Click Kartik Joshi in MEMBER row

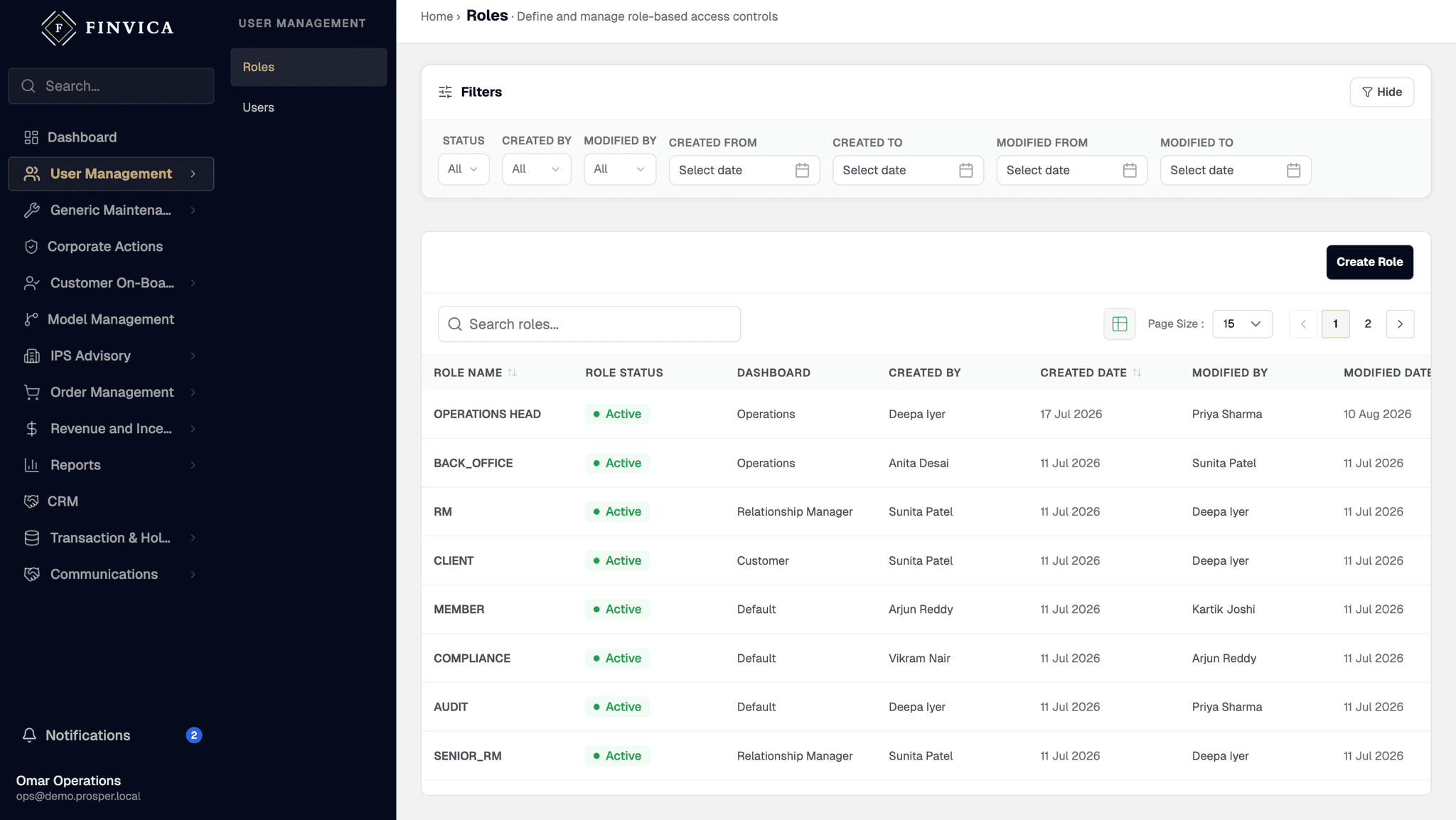[x=1224, y=609]
